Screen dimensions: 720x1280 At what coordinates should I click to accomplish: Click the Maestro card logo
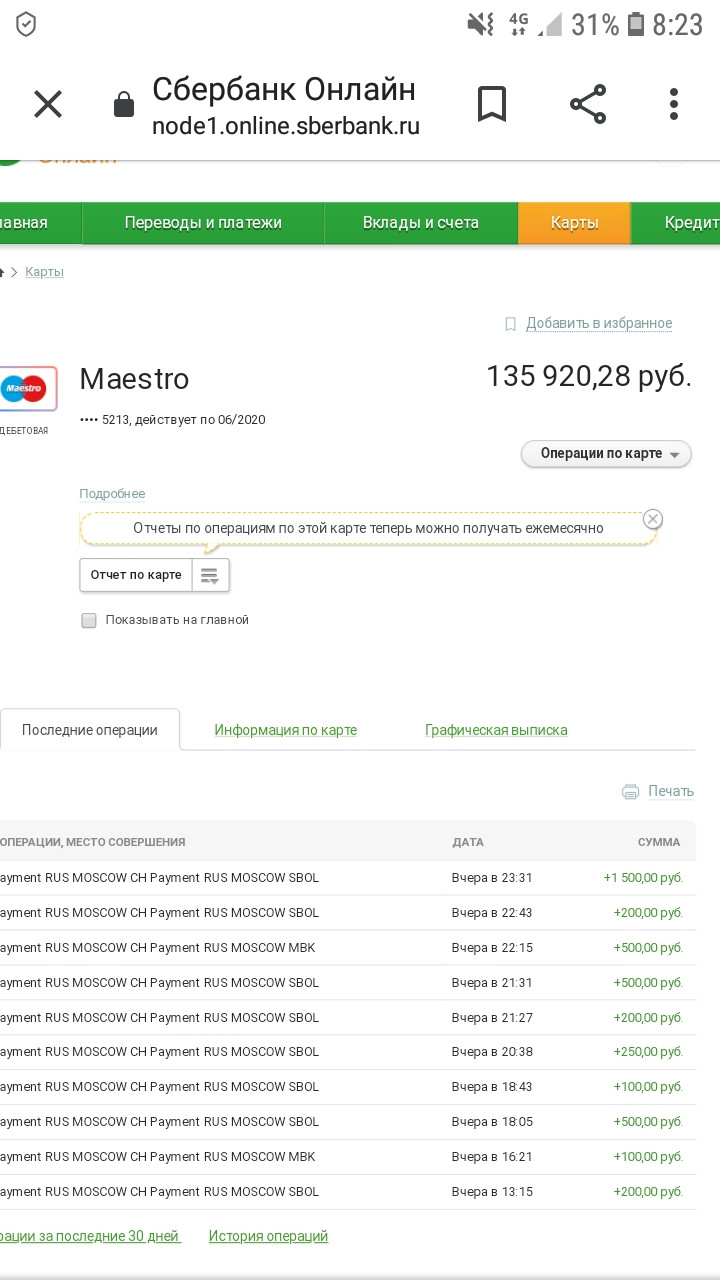[x=26, y=388]
